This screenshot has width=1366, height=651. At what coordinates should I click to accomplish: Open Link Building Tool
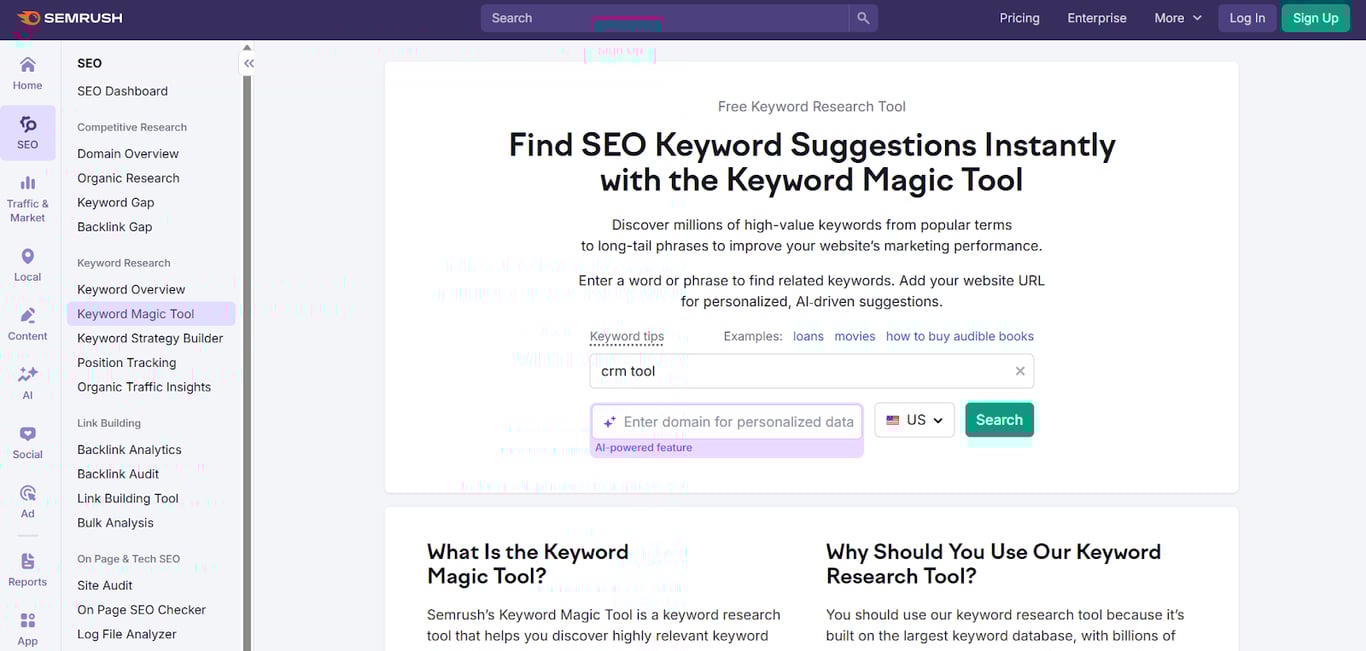tap(128, 498)
